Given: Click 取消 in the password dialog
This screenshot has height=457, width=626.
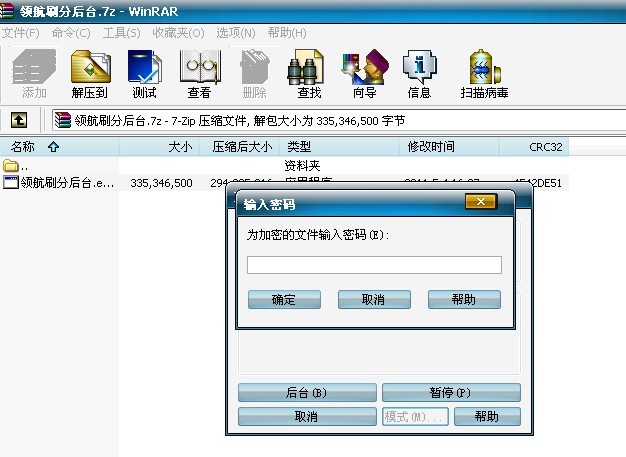Looking at the screenshot, I should (374, 299).
